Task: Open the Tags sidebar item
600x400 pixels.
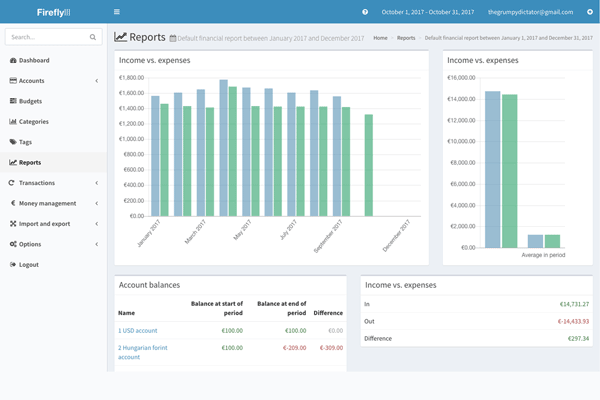Action: (27, 142)
